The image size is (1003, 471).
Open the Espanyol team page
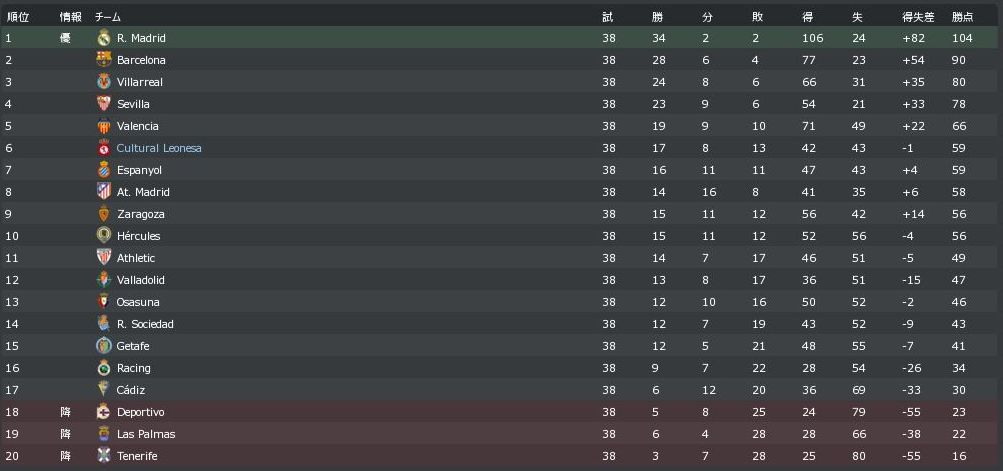point(139,170)
